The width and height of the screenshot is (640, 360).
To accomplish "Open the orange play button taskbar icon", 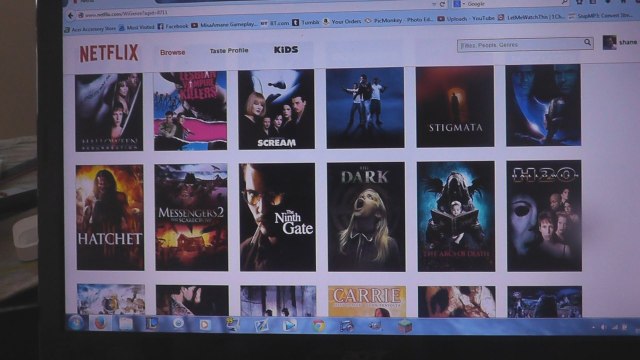I will click(204, 324).
